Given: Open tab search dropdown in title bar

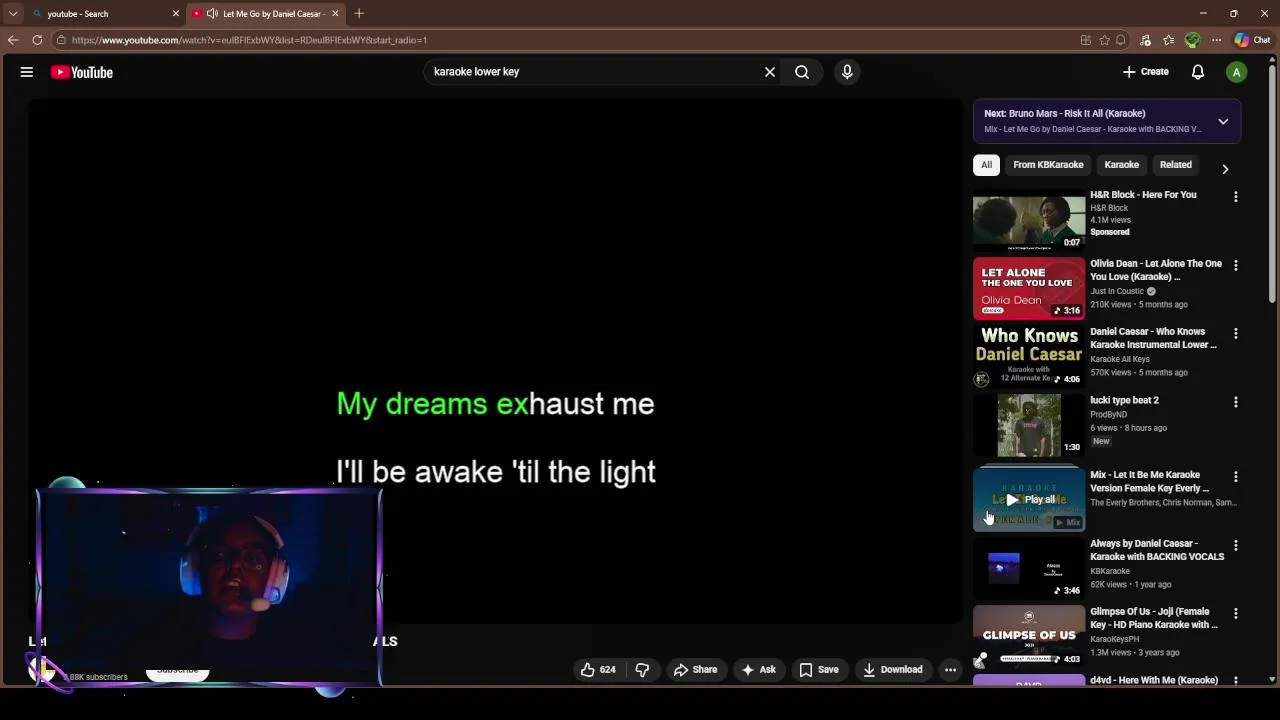Looking at the screenshot, I should click(x=13, y=14).
